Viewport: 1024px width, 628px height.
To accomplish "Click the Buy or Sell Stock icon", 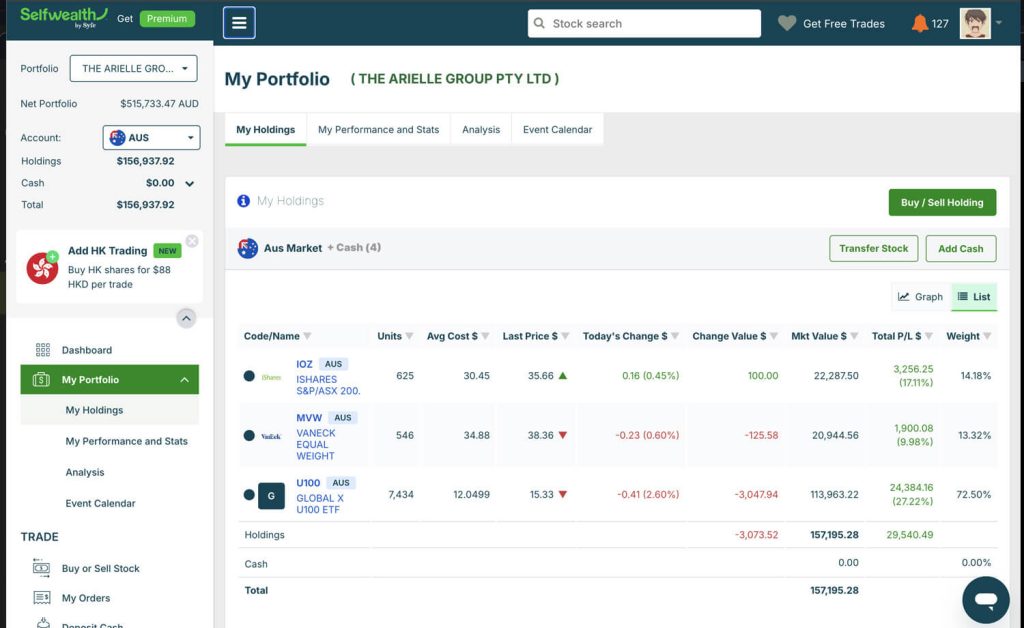I will (x=42, y=568).
